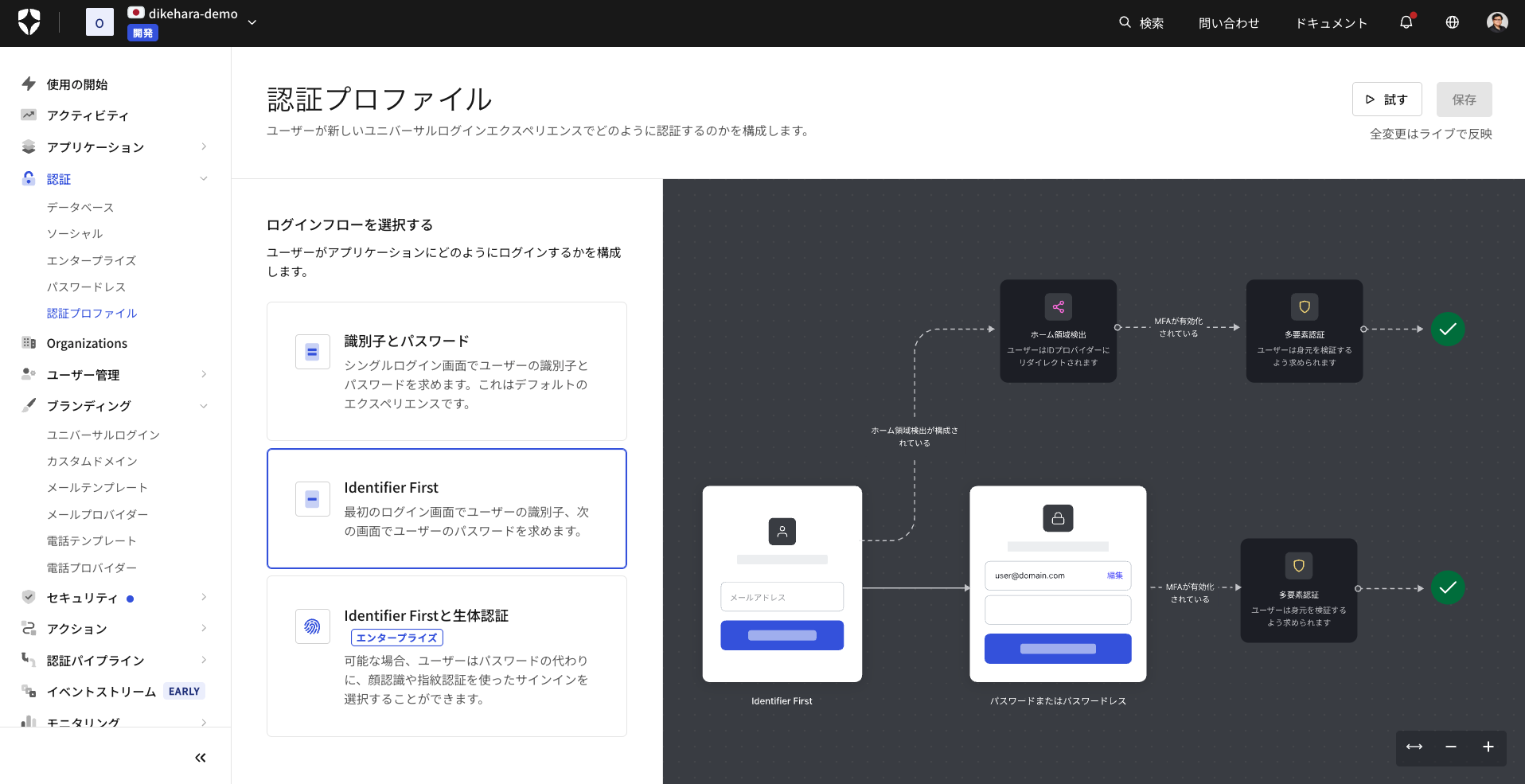The height and width of the screenshot is (784, 1525).
Task: Click 問い合わせ in the top bar
Action: pyautogui.click(x=1228, y=22)
